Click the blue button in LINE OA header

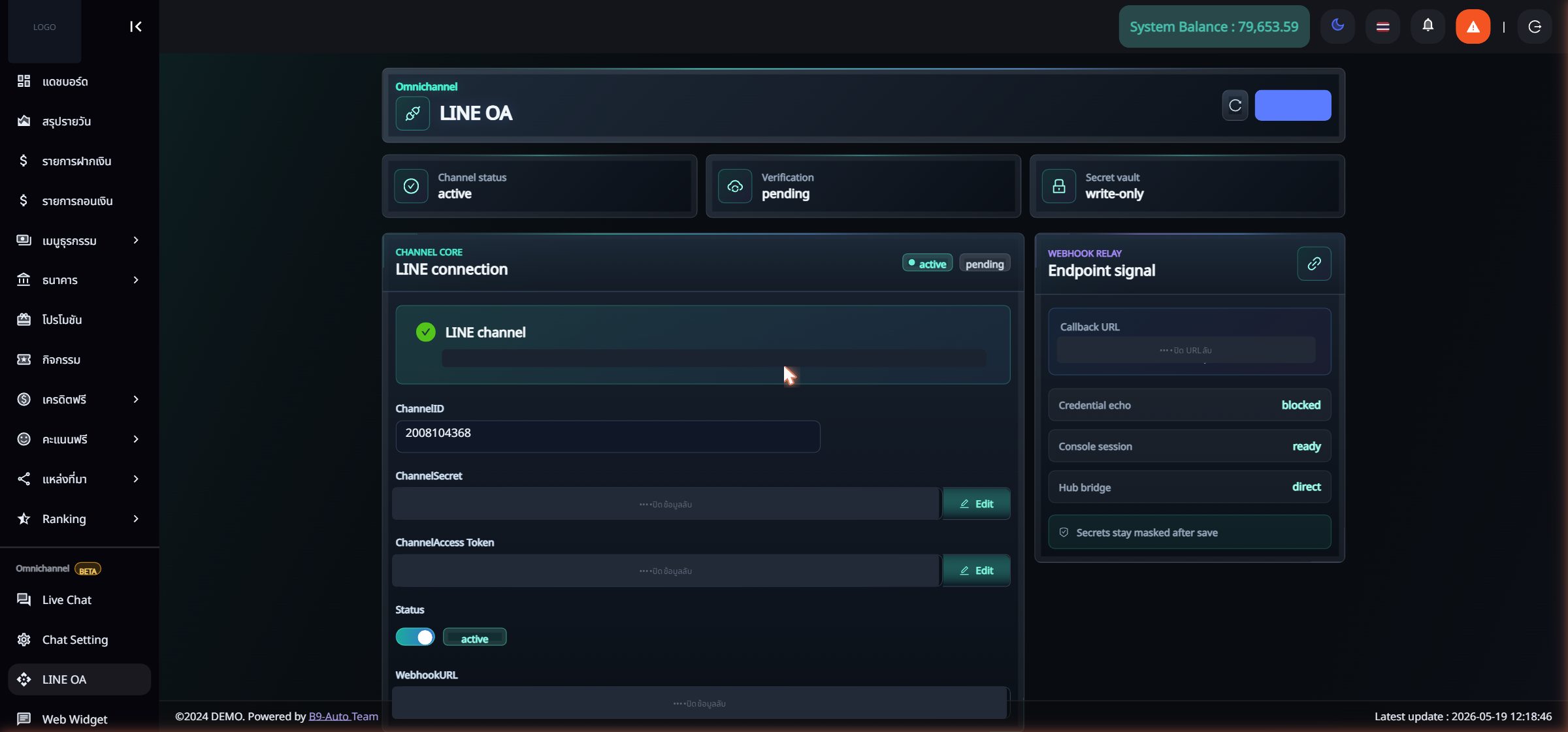[x=1292, y=105]
